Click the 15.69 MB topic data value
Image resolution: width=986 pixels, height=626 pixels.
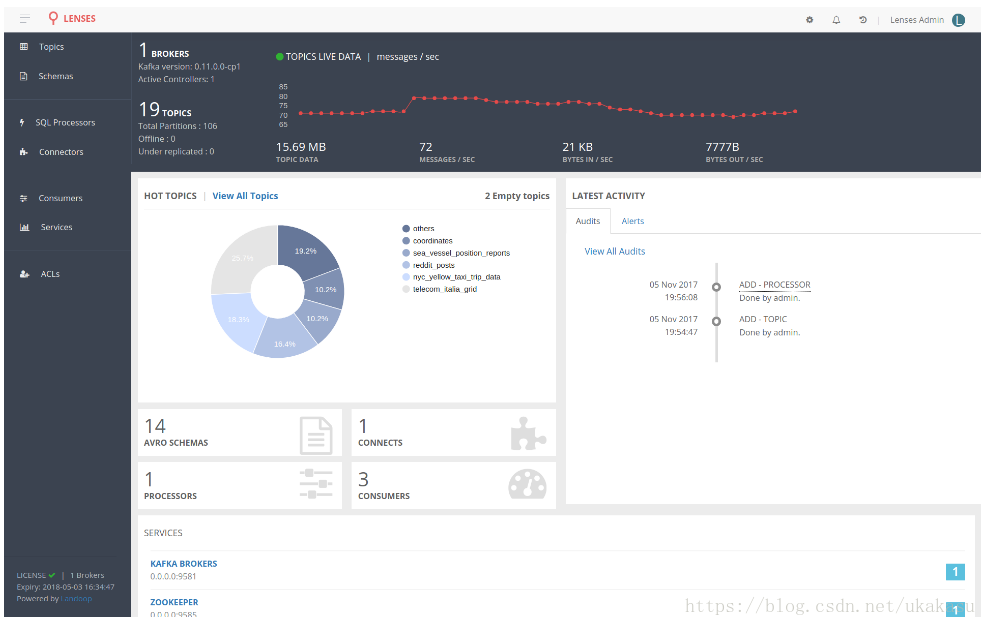coord(301,146)
